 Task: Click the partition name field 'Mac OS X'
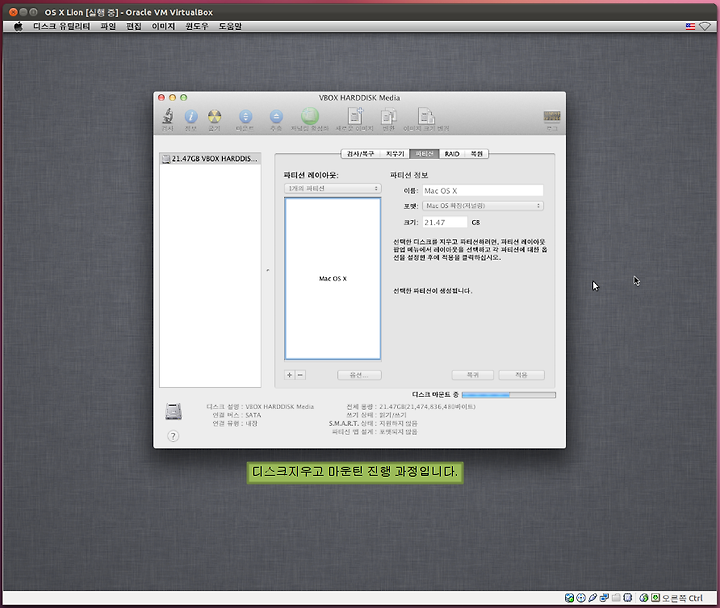(483, 191)
